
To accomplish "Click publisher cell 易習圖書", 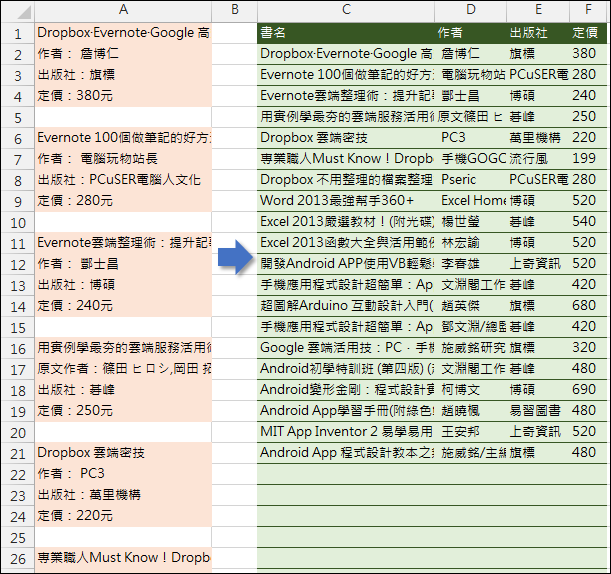I will point(538,411).
